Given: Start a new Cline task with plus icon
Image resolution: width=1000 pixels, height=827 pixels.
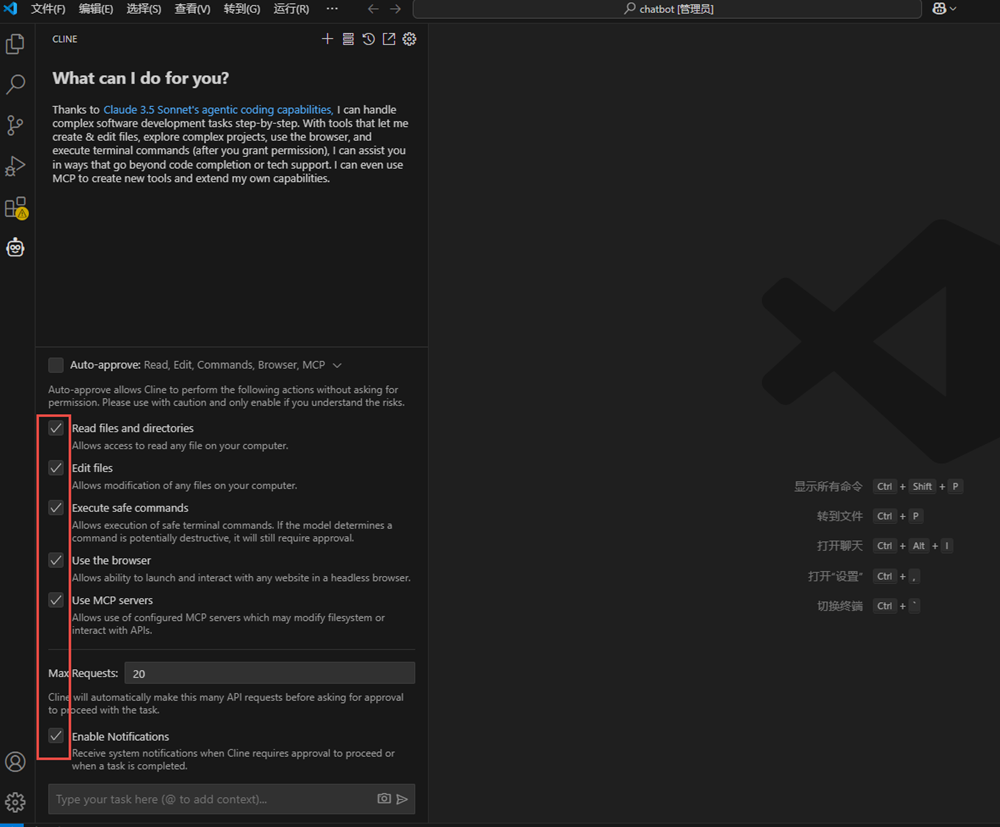Looking at the screenshot, I should pos(327,39).
